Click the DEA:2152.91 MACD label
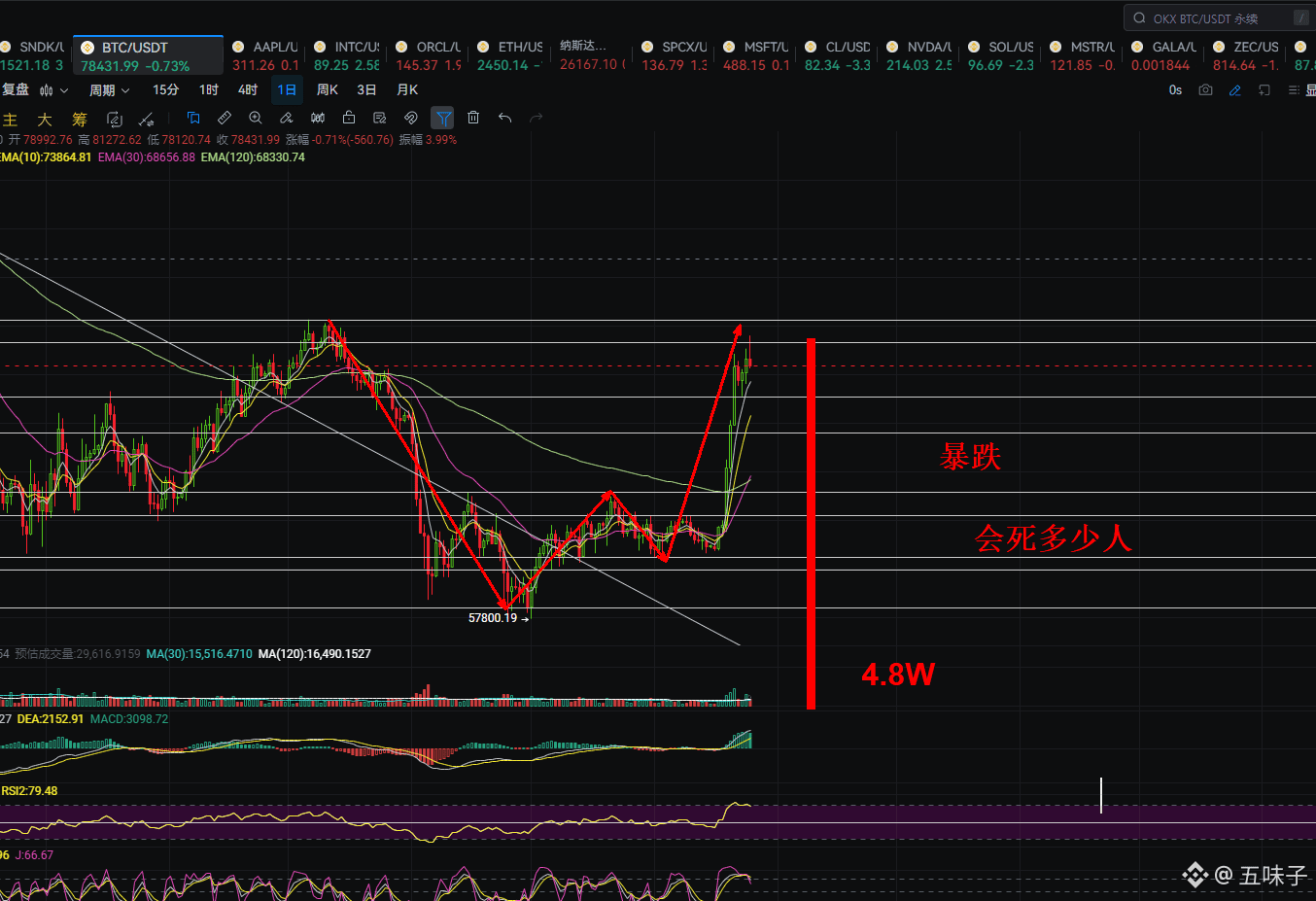 tap(51, 719)
